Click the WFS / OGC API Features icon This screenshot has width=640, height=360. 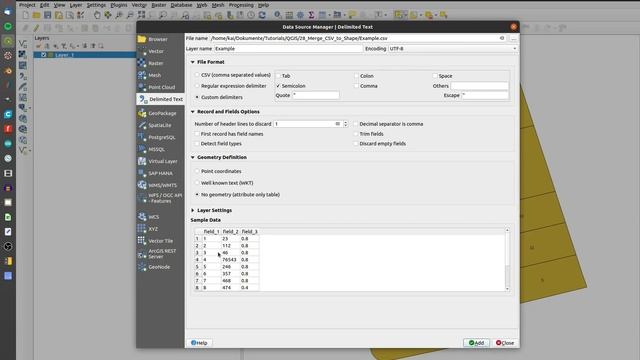[142, 198]
